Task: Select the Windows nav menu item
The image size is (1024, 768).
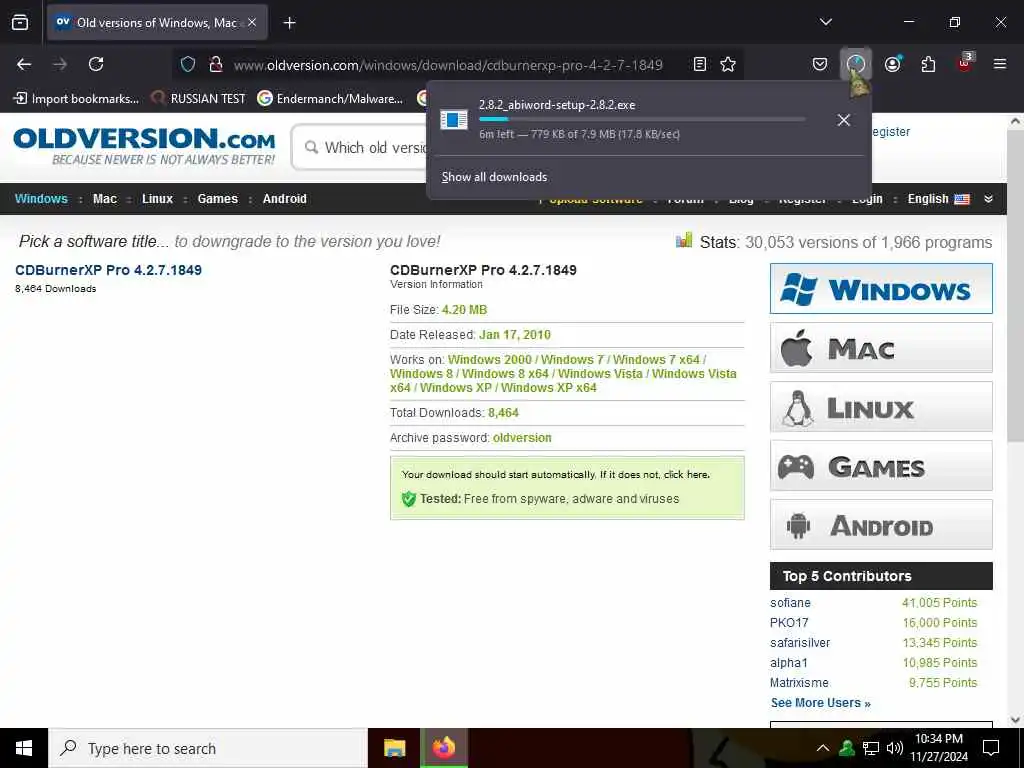Action: pyautogui.click(x=41, y=199)
